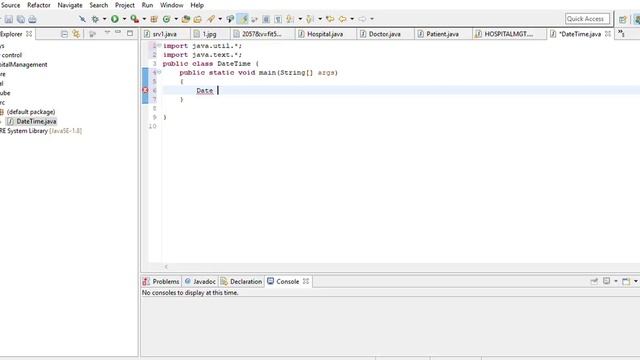
Task: Open the New Java Class dropdown arrow
Action: [176, 19]
